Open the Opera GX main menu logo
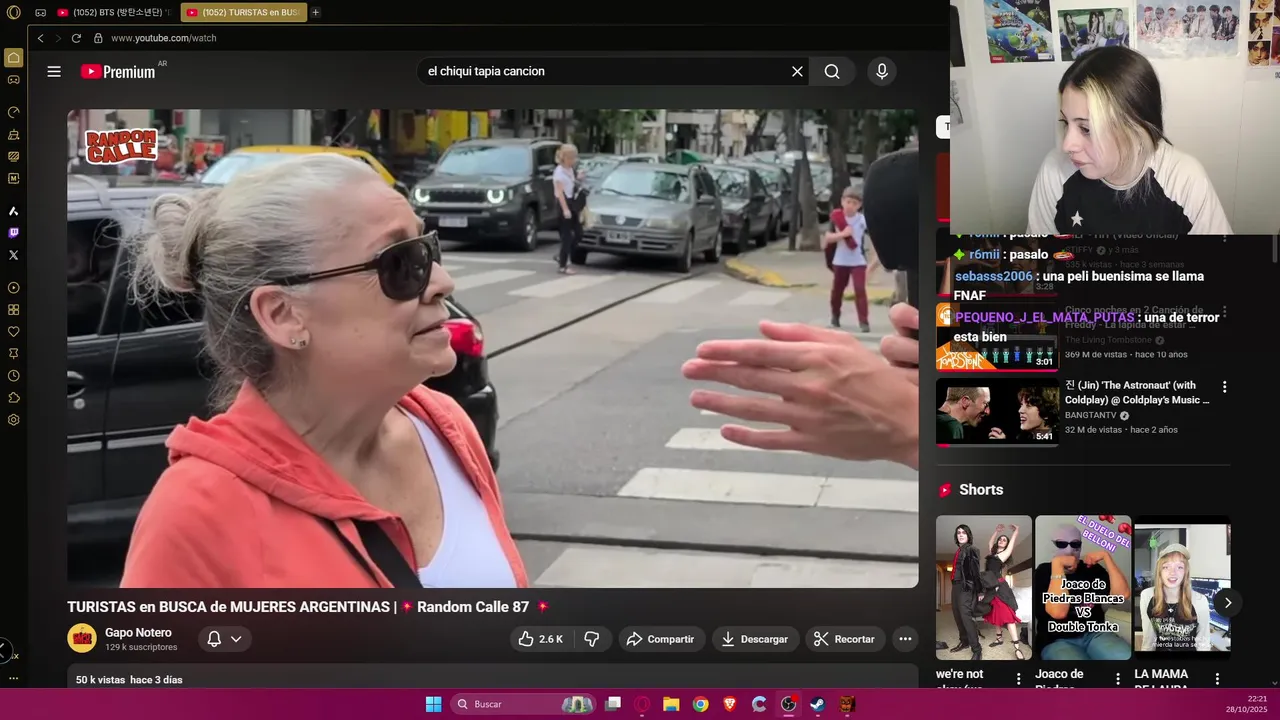This screenshot has height=720, width=1280. (13, 12)
